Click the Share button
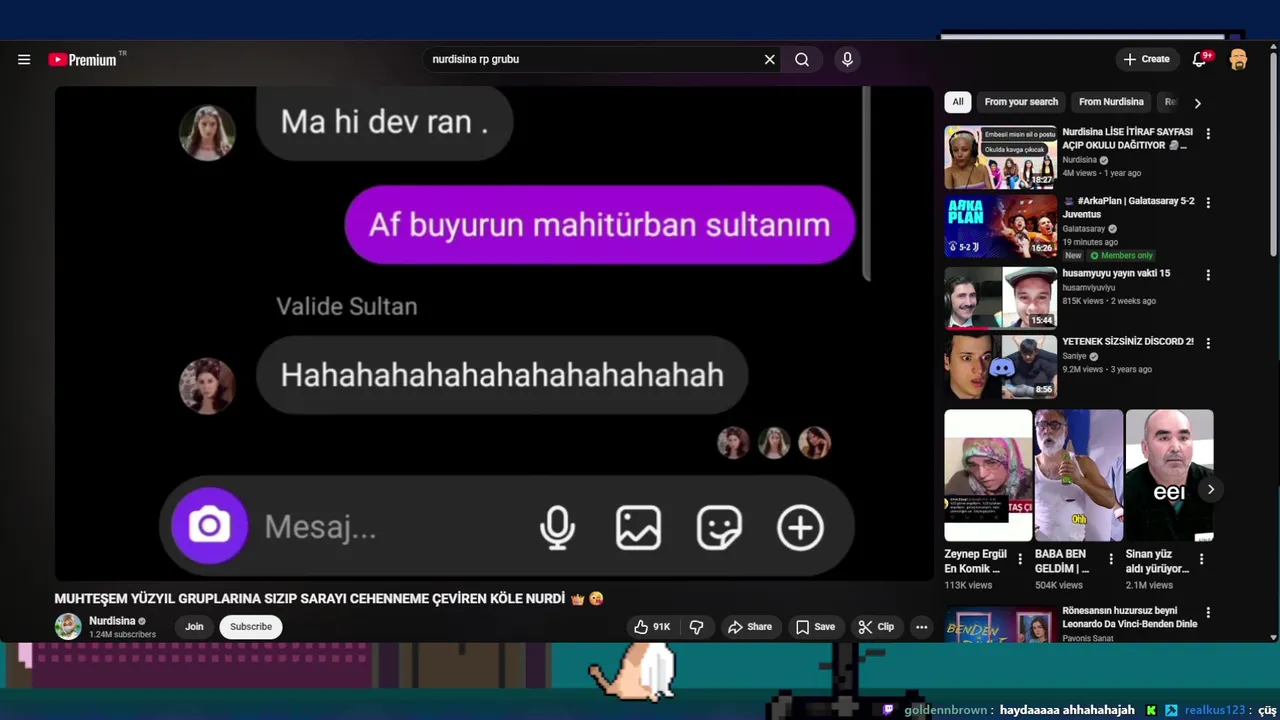The height and width of the screenshot is (720, 1280). pyautogui.click(x=750, y=627)
